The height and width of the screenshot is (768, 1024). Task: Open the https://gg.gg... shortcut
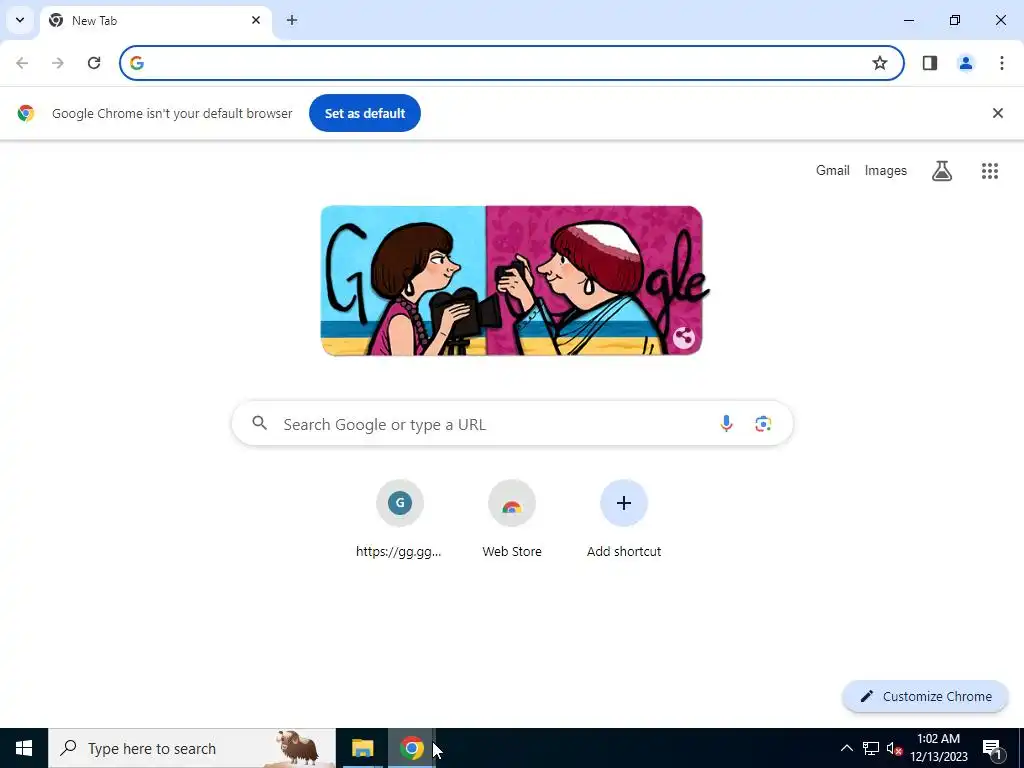click(399, 519)
